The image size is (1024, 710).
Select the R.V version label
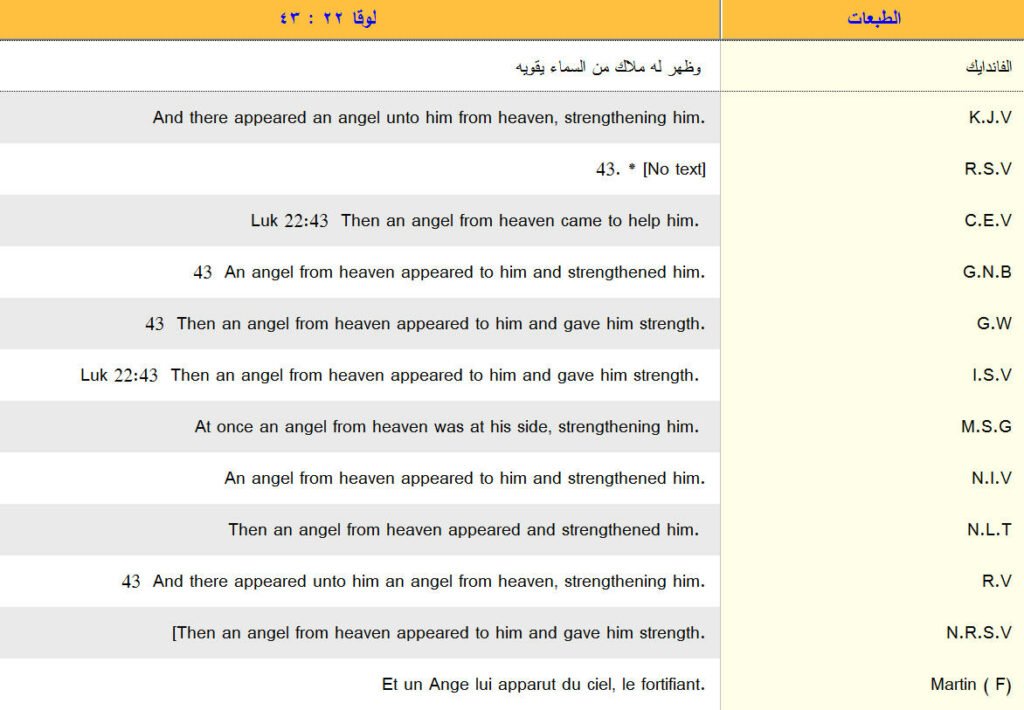click(x=997, y=581)
